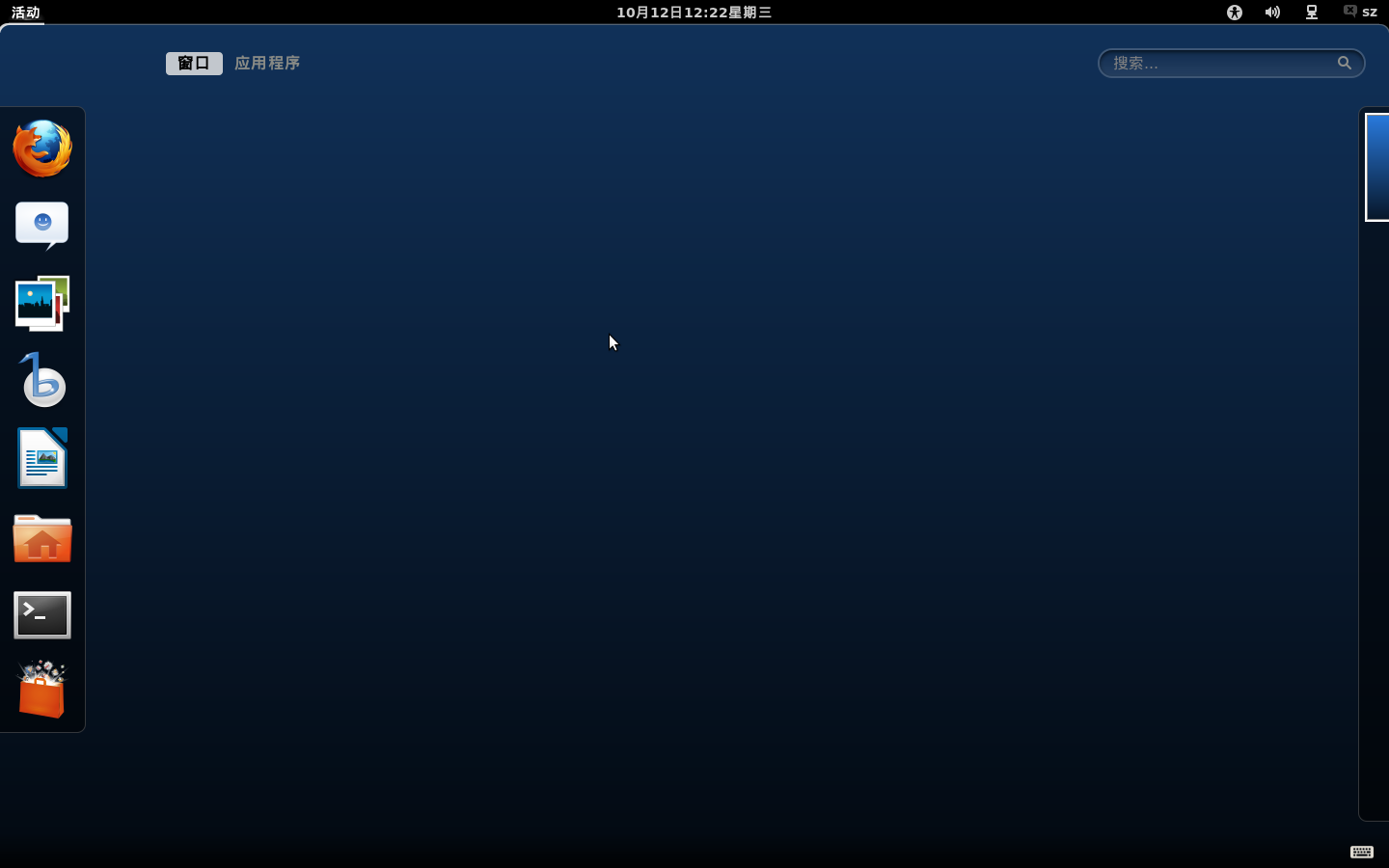This screenshot has height=868, width=1389.
Task: Launch the Terminal application
Action: (42, 614)
